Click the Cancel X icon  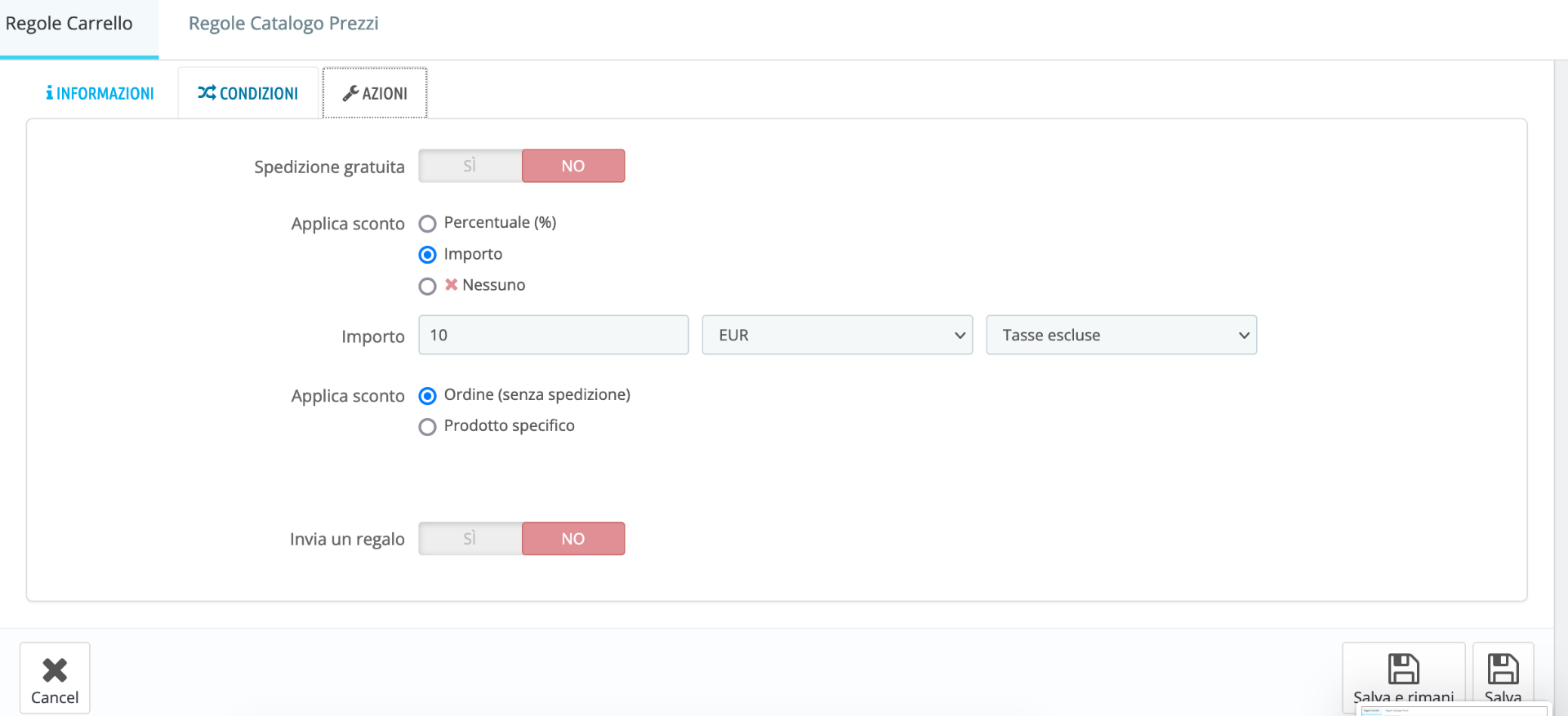55,670
